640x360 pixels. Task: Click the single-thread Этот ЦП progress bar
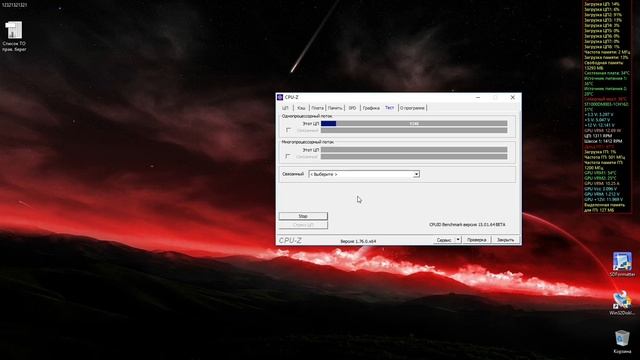tap(414, 123)
